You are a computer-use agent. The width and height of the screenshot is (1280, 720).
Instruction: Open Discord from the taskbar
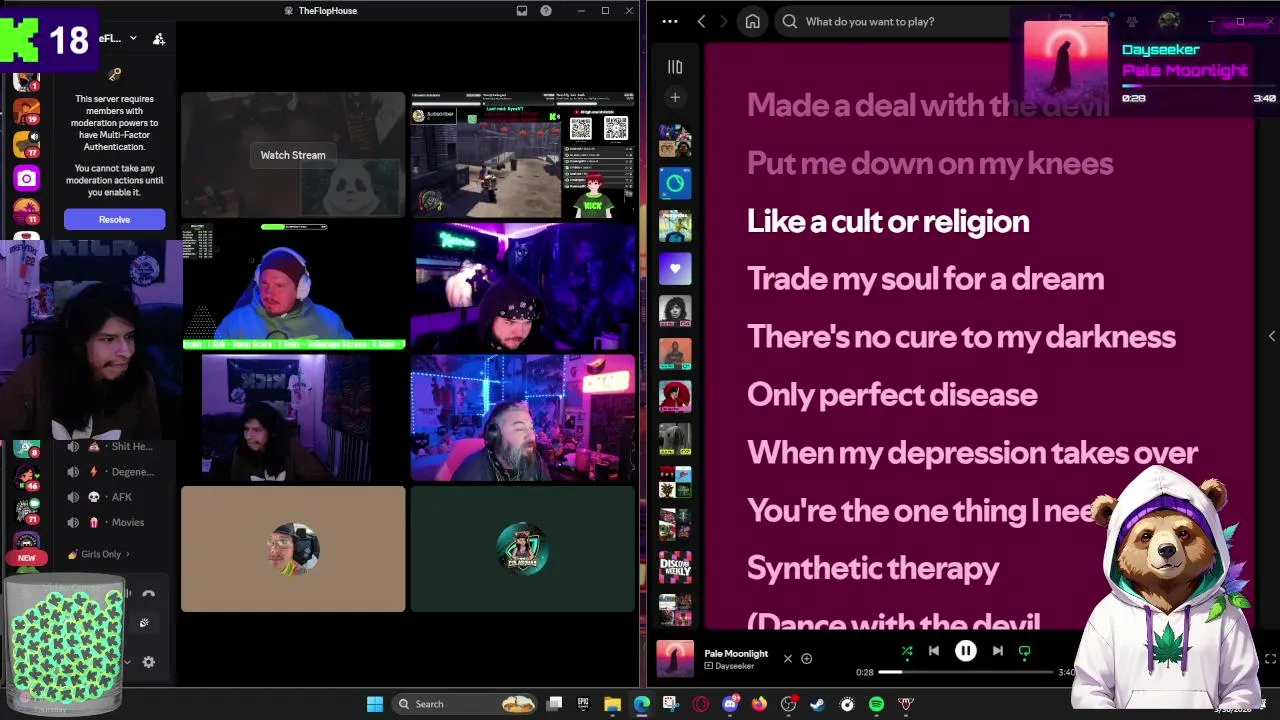tap(730, 704)
